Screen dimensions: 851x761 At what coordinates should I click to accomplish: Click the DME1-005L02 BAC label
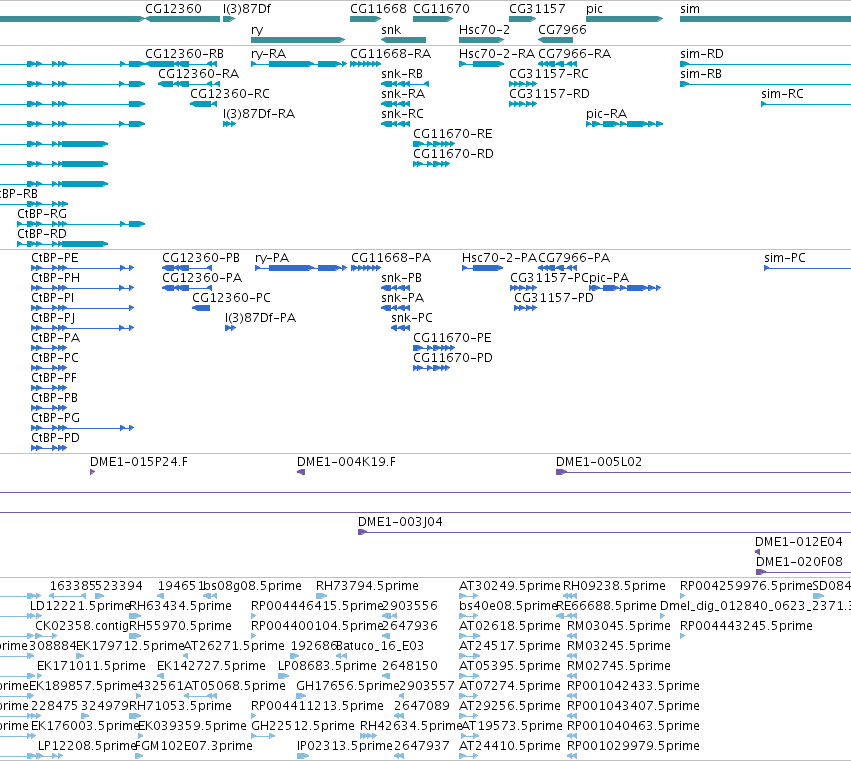[x=599, y=462]
